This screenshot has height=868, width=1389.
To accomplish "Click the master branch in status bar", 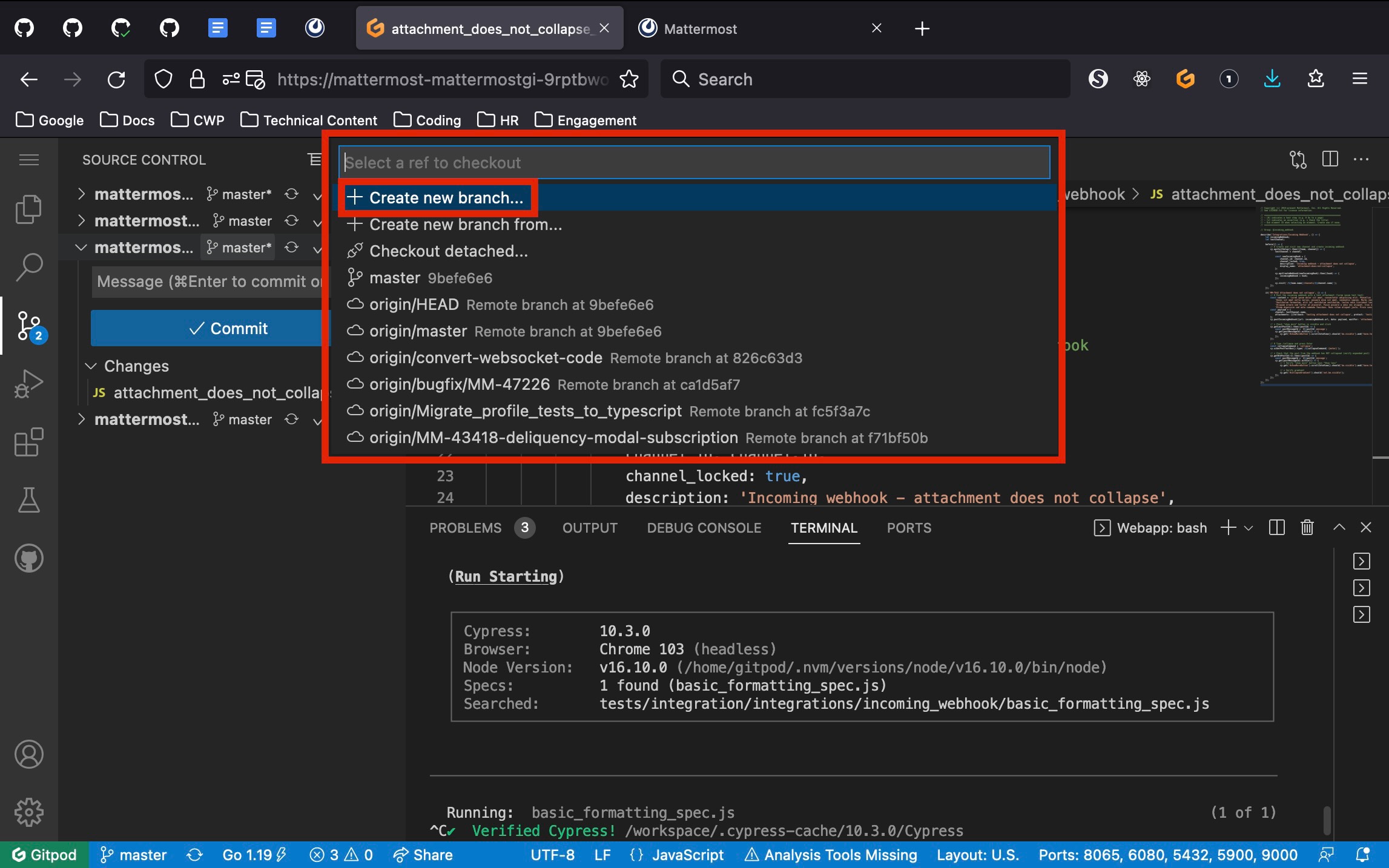I will coord(133,855).
